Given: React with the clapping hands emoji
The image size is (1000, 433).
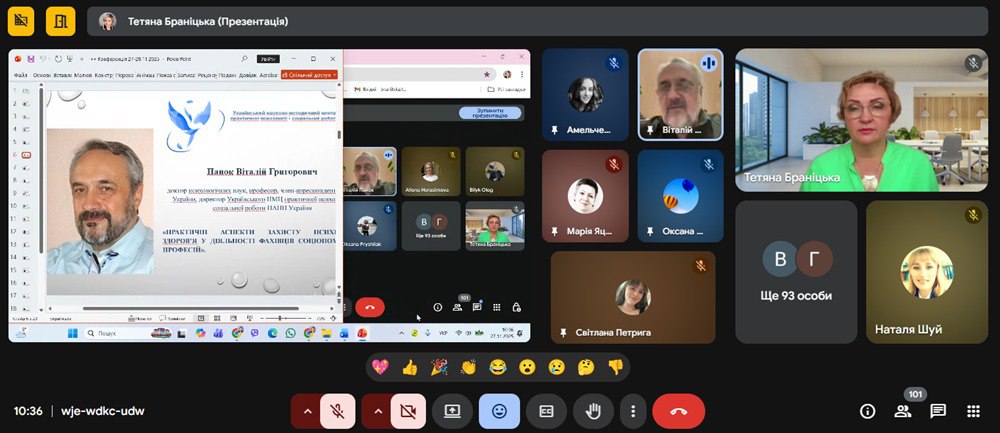Looking at the screenshot, I should [468, 367].
